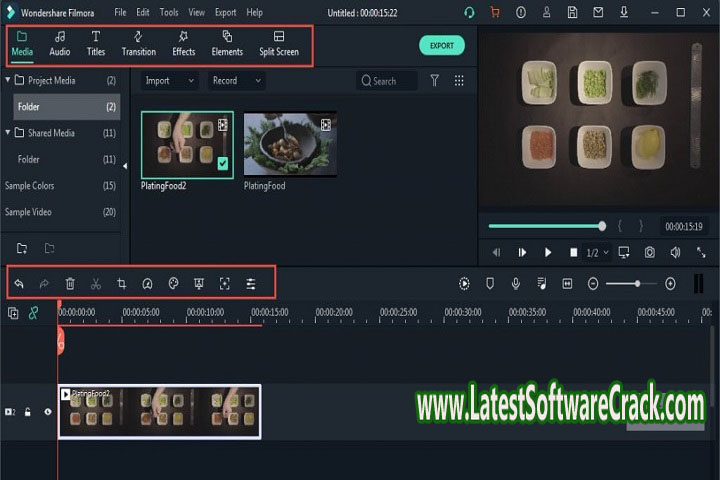Open the 1/2 preview quality dropdown
This screenshot has width=720, height=480.
597,252
